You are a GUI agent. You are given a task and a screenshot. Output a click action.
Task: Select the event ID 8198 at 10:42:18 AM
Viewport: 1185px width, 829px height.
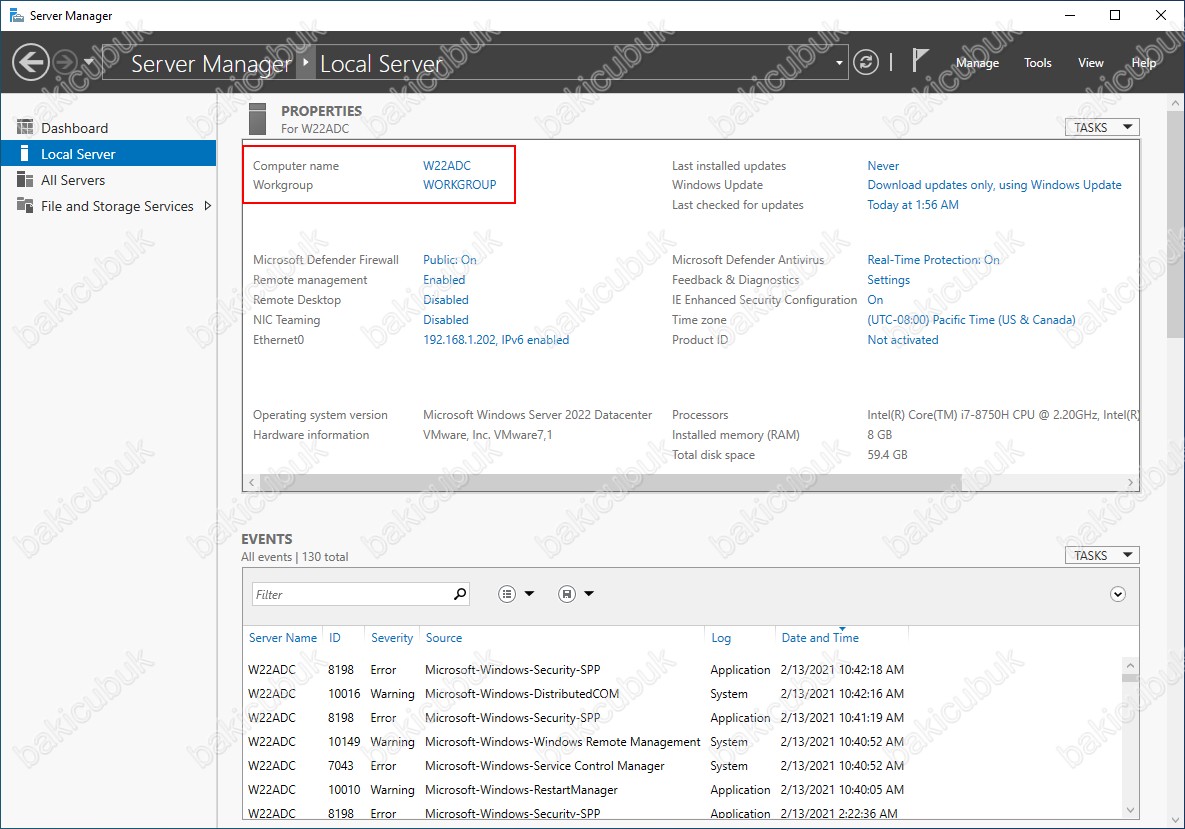pyautogui.click(x=682, y=670)
